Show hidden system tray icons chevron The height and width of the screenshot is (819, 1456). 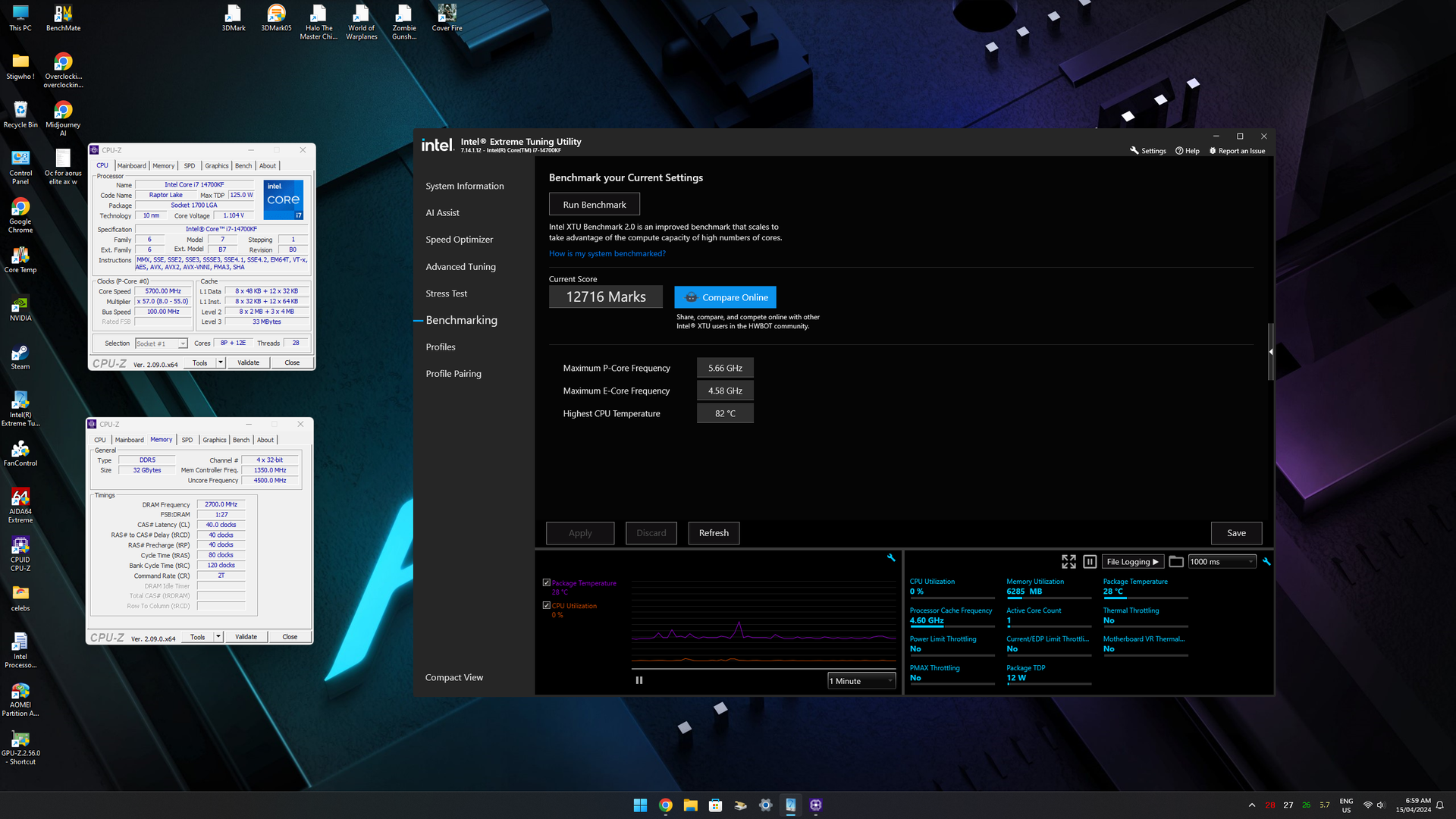click(1251, 805)
